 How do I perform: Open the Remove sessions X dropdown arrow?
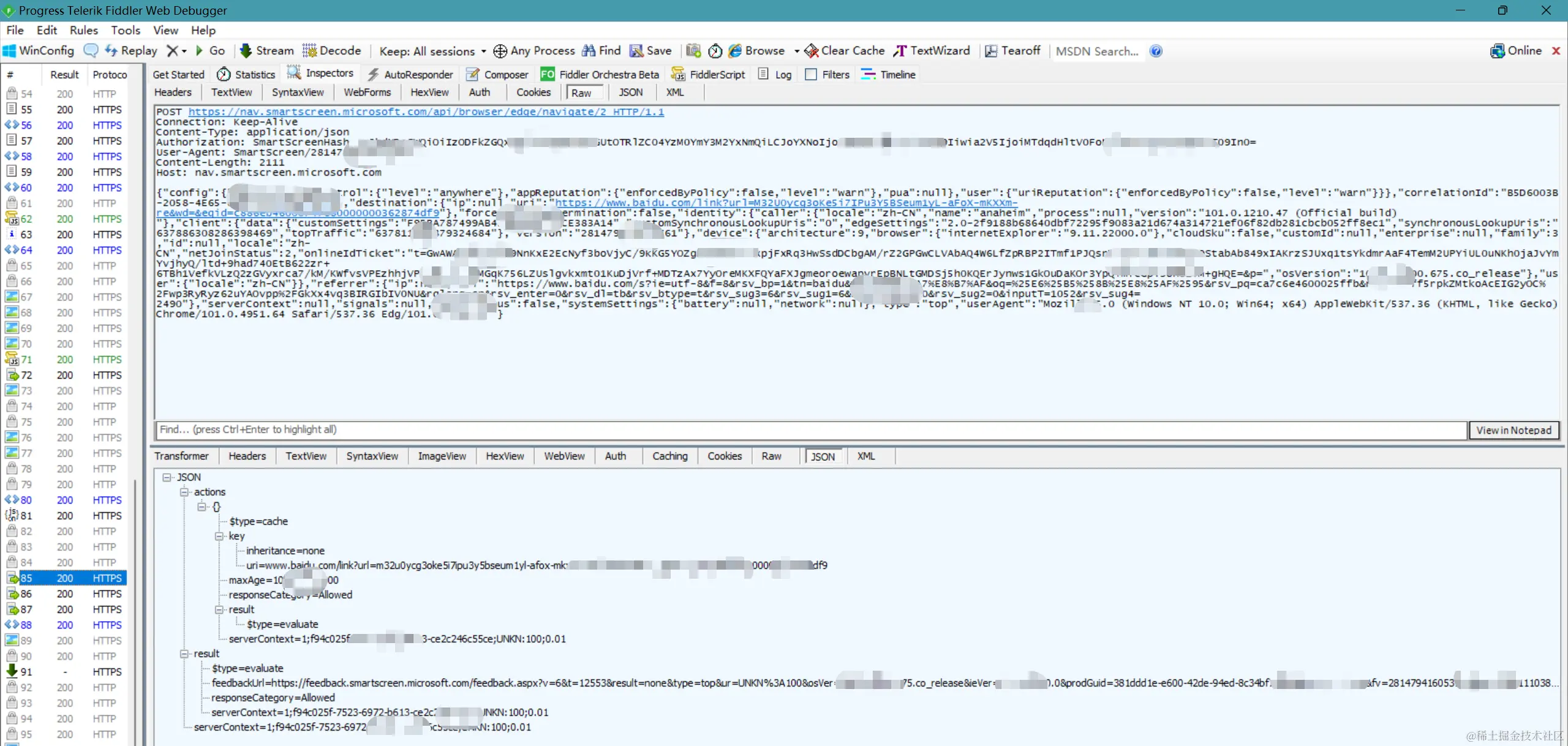point(184,51)
